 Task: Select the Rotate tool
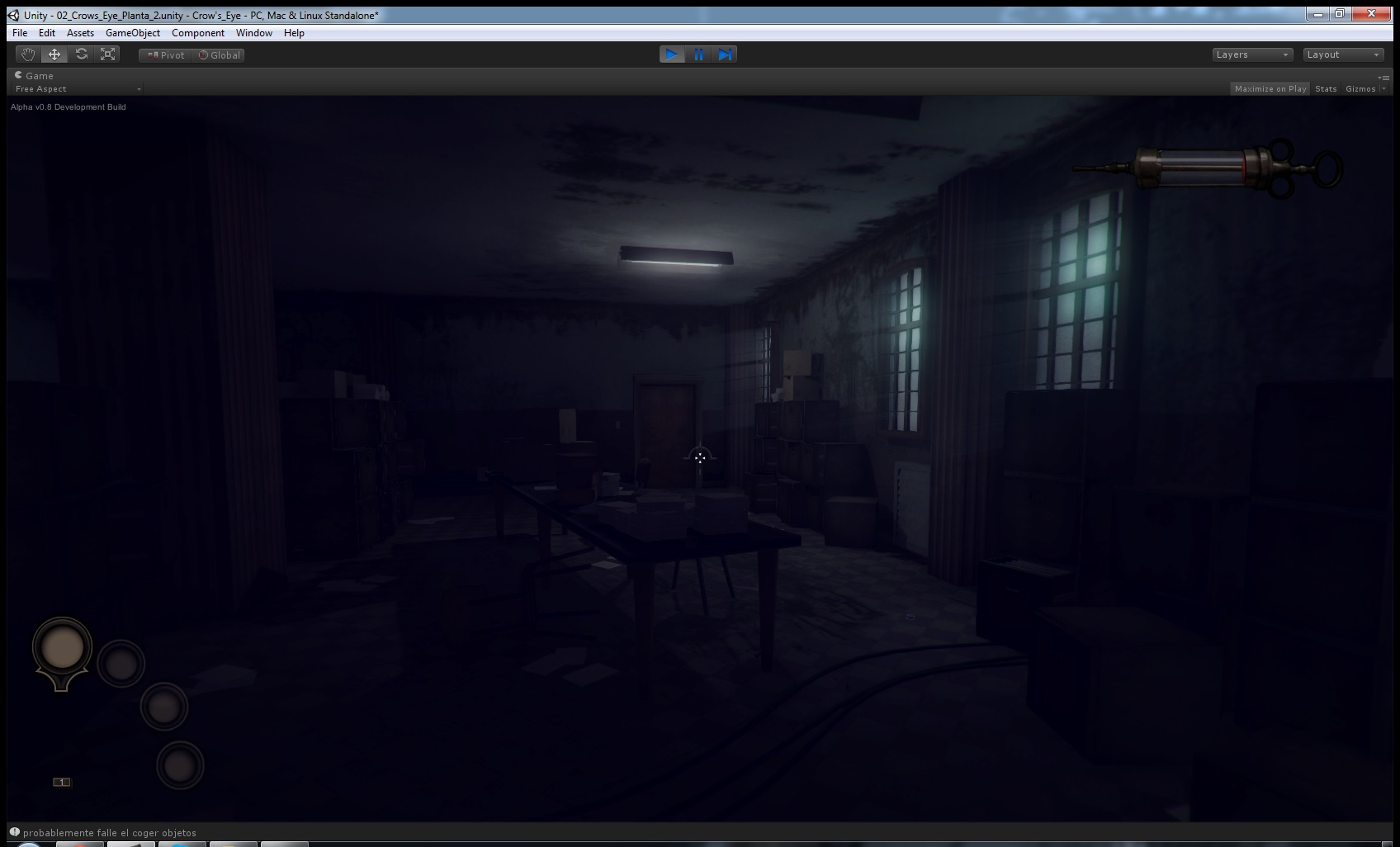coord(81,54)
